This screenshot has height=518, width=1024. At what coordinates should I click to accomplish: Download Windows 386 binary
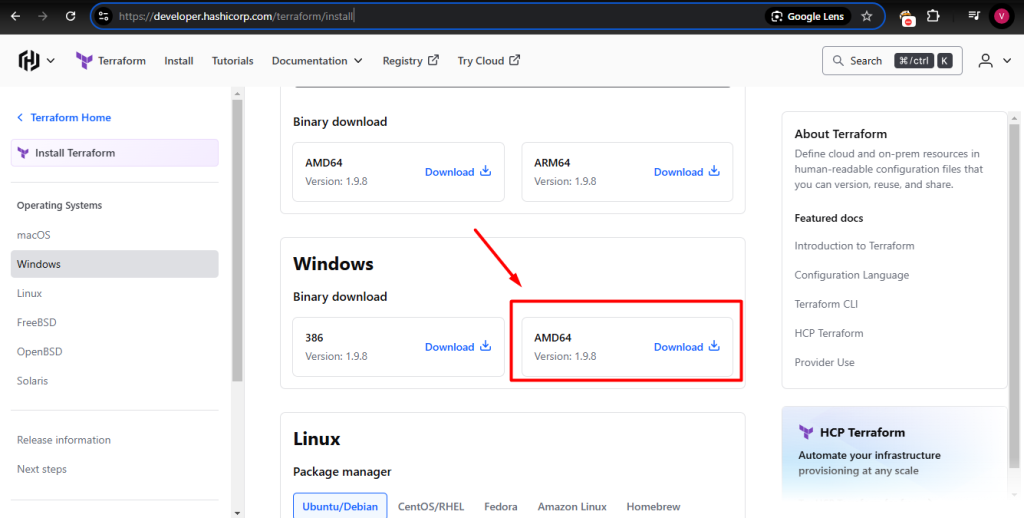click(x=458, y=347)
